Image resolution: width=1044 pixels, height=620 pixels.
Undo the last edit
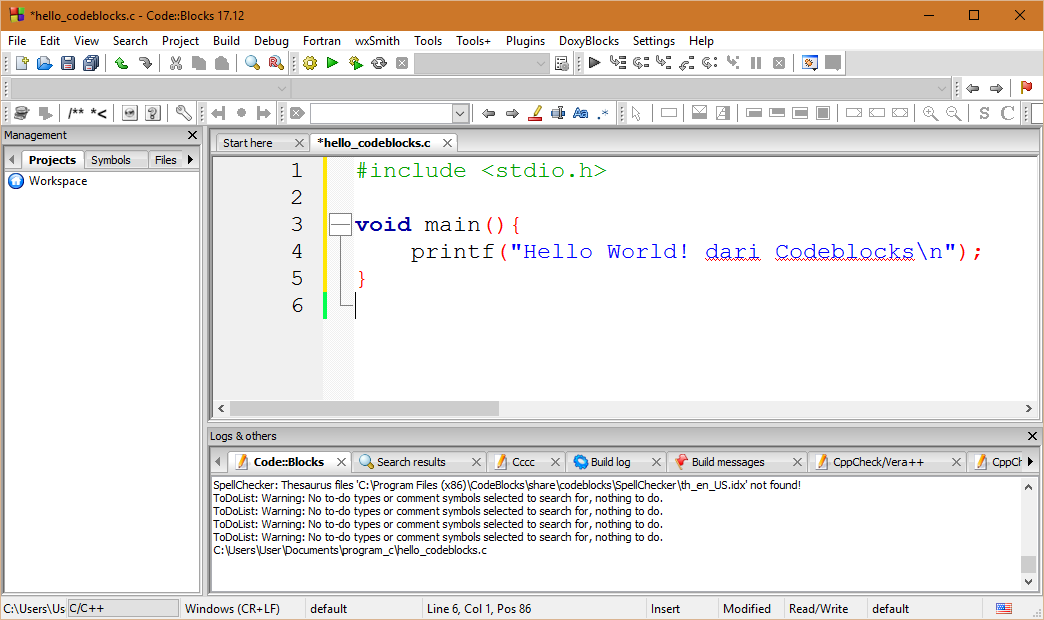[121, 62]
